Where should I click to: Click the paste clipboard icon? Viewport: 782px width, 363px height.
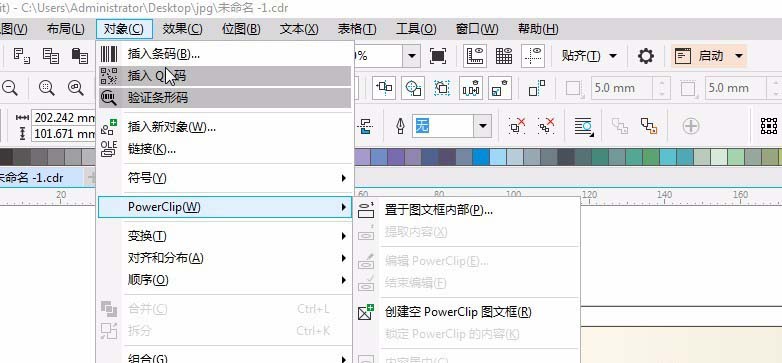(x=80, y=56)
